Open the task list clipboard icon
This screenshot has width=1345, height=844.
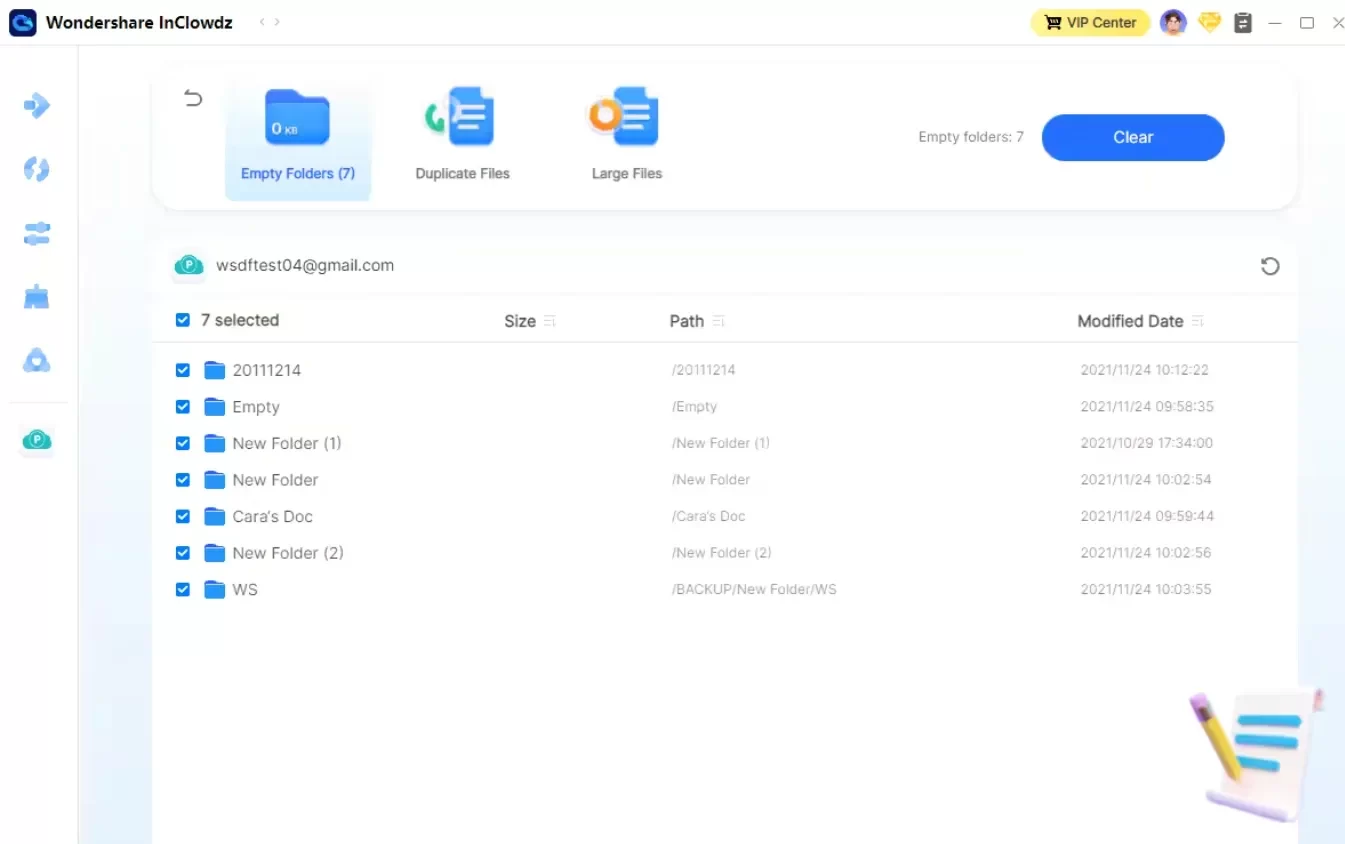click(1243, 22)
